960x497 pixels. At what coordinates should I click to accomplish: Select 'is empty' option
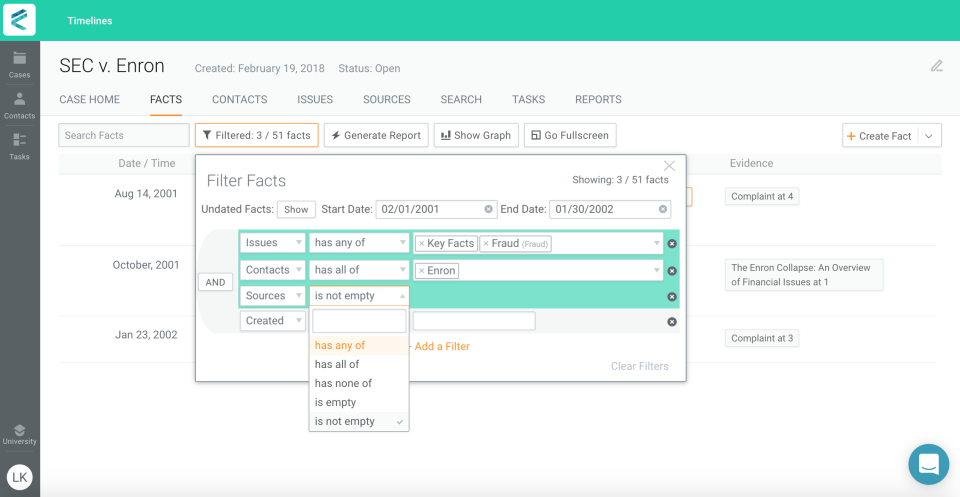click(x=359, y=402)
